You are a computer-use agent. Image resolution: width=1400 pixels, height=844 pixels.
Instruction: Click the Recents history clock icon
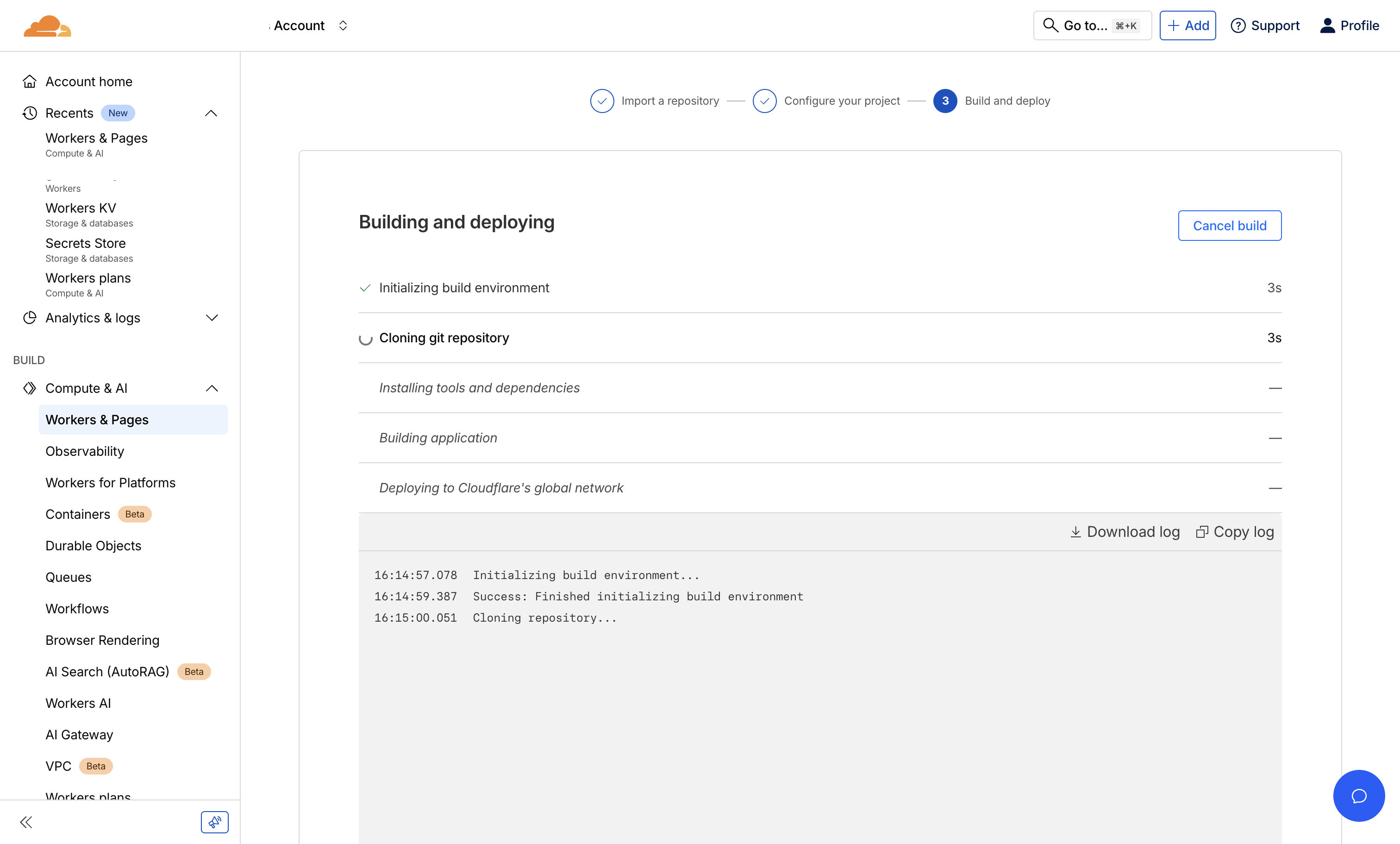pos(30,113)
